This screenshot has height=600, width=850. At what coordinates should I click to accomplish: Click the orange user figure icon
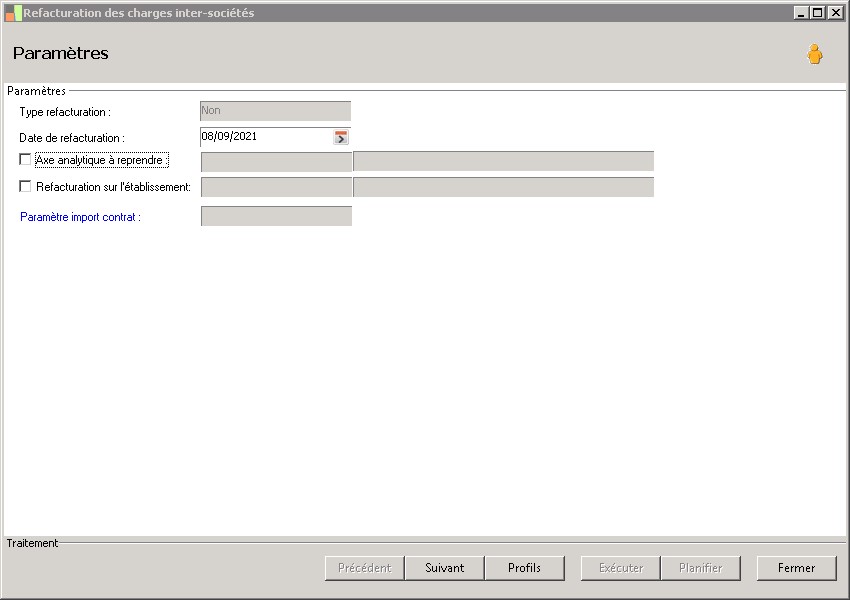click(x=814, y=54)
